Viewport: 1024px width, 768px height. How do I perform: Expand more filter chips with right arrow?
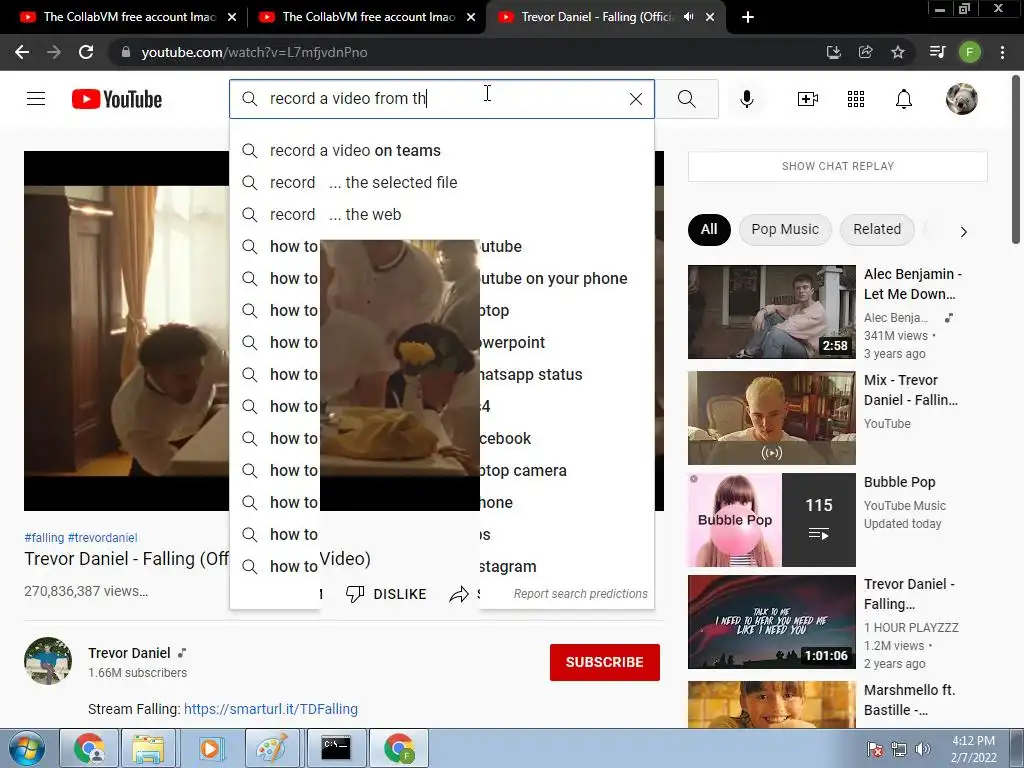[963, 231]
